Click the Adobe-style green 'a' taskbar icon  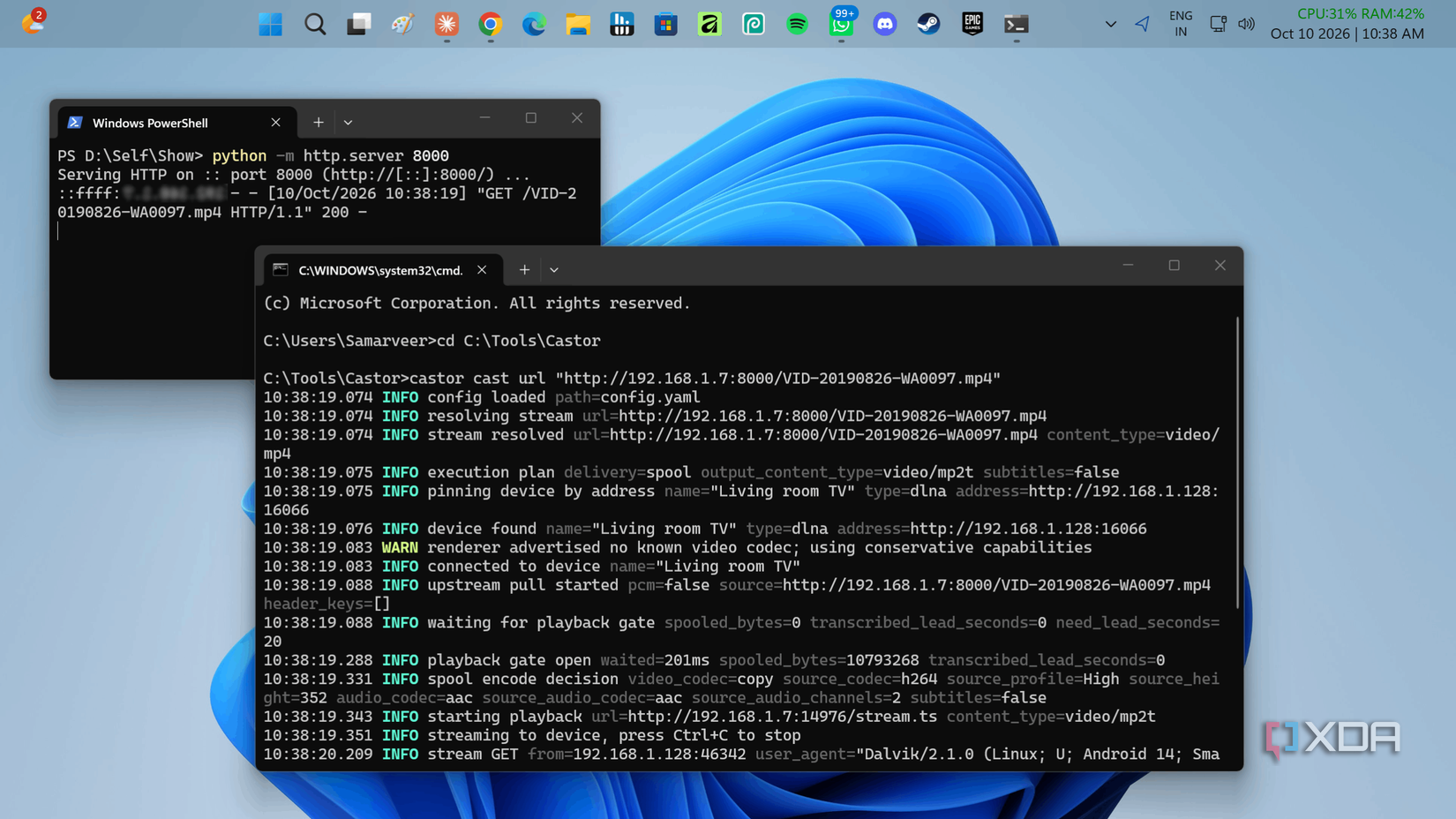coord(709,24)
